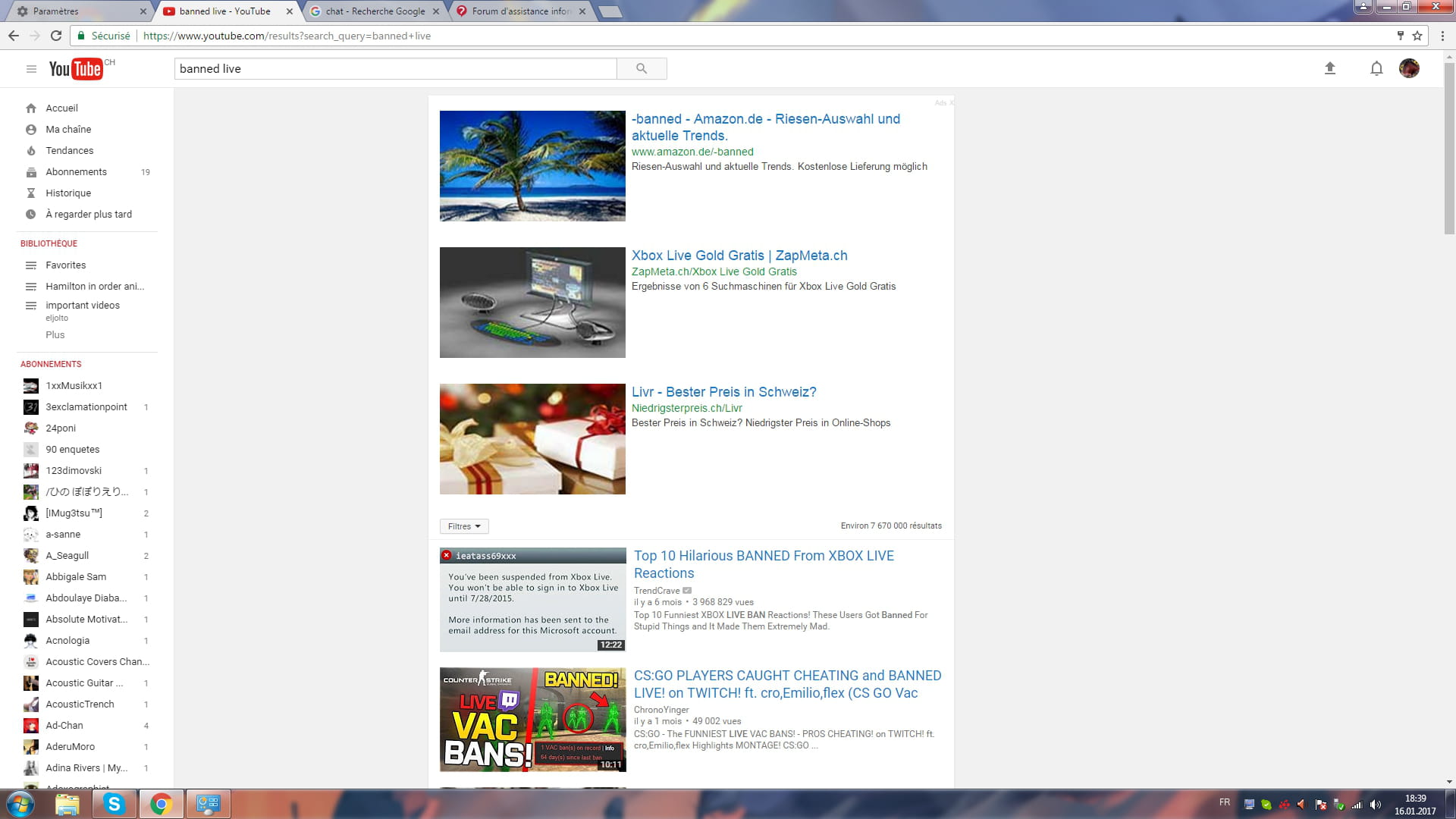Click the FR language indicator in taskbar
Viewport: 1456px width, 819px height.
click(1225, 802)
